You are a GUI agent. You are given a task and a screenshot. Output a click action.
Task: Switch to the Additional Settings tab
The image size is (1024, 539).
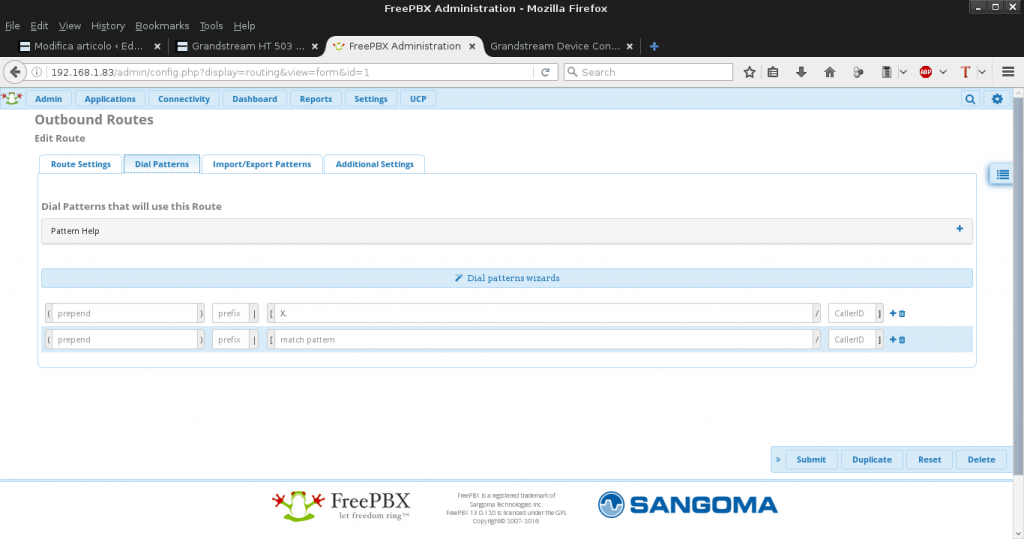point(375,164)
